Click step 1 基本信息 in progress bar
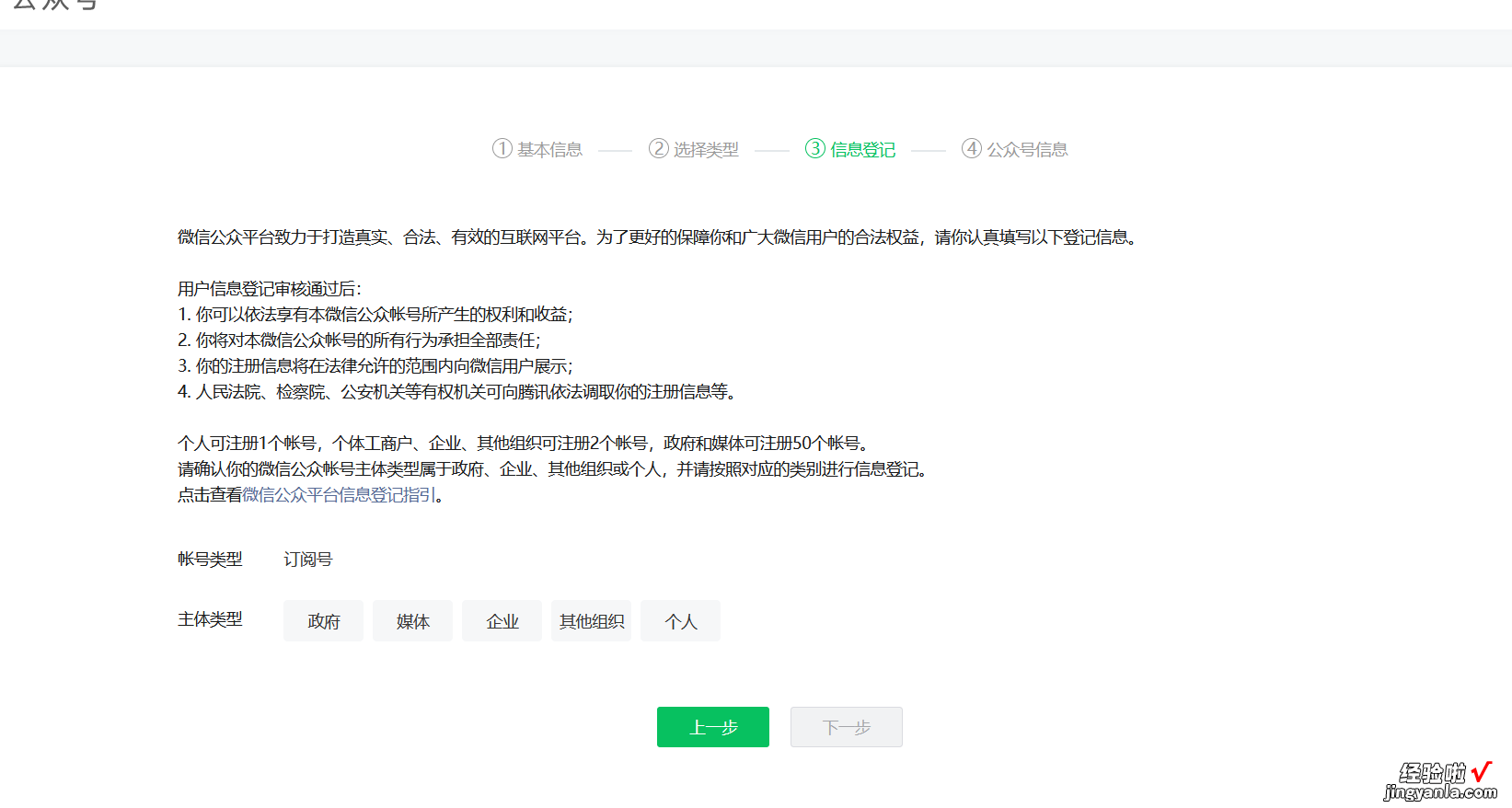1512x808 pixels. point(537,149)
